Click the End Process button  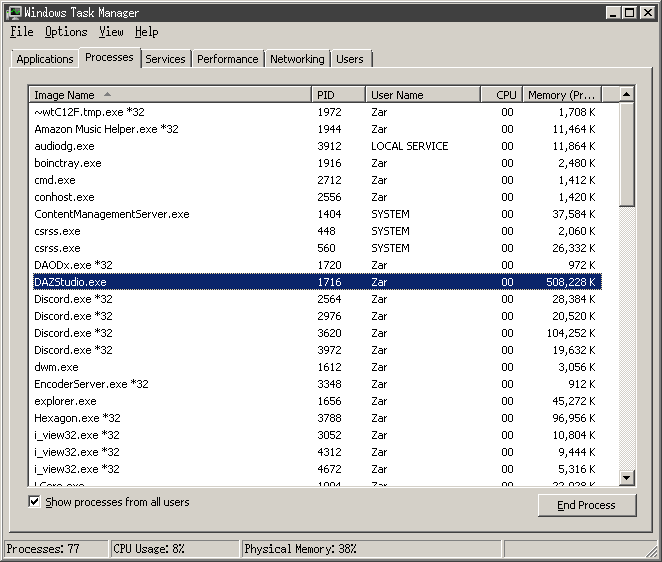point(587,505)
